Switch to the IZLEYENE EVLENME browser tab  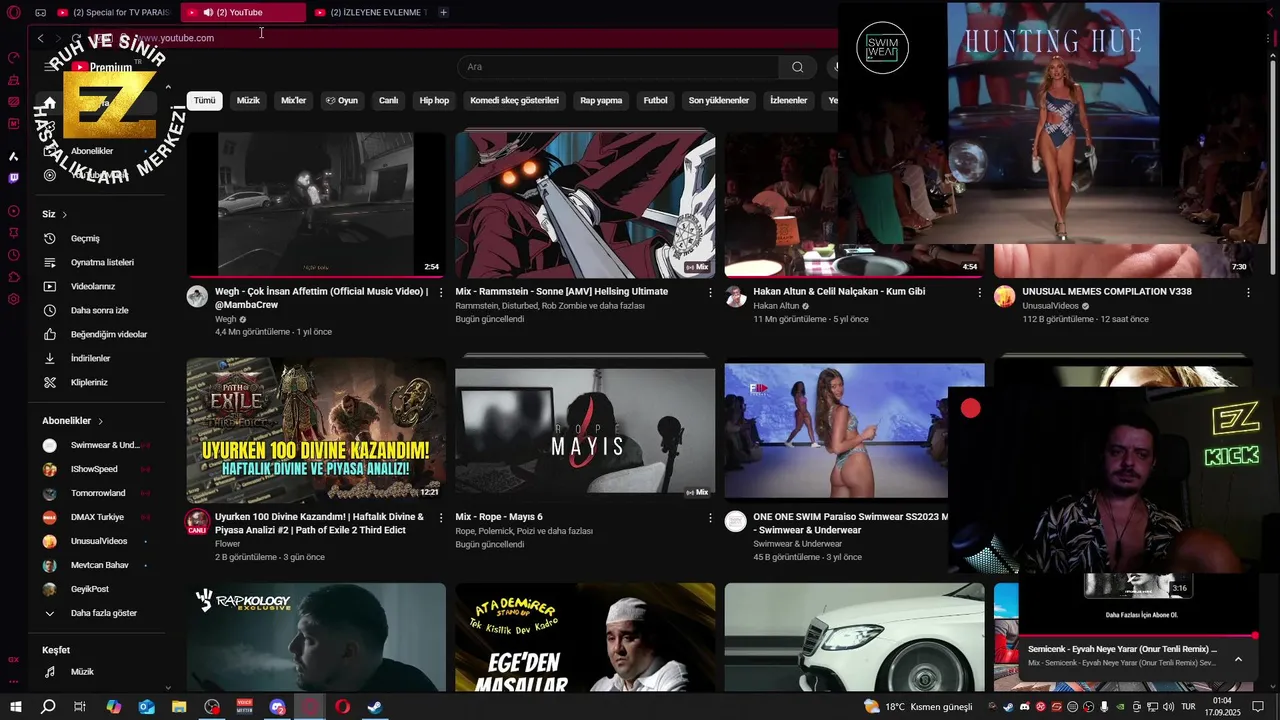point(371,12)
